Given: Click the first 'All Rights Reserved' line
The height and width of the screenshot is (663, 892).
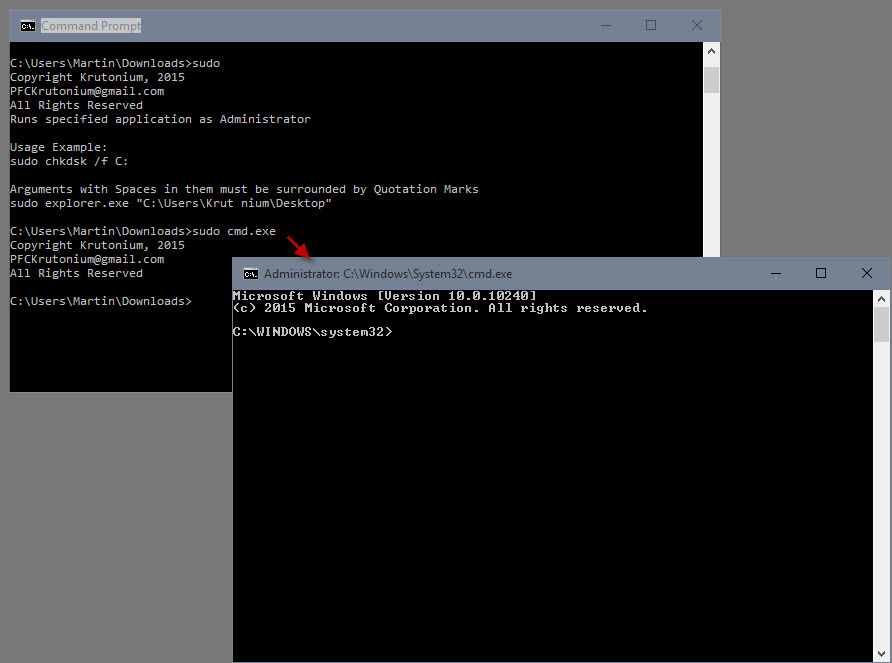Looking at the screenshot, I should coord(76,105).
